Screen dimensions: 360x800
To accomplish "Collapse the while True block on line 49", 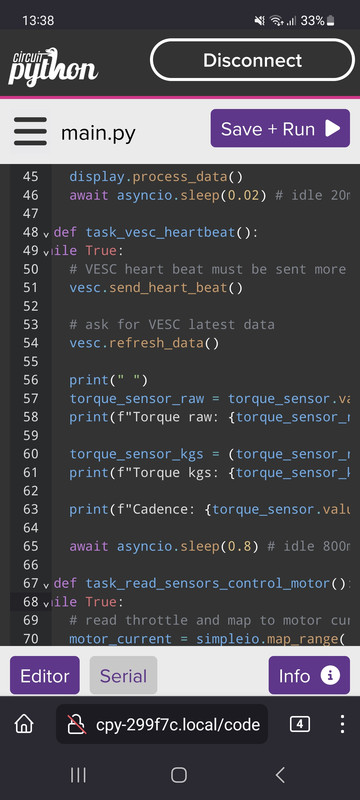I will 46,253.
